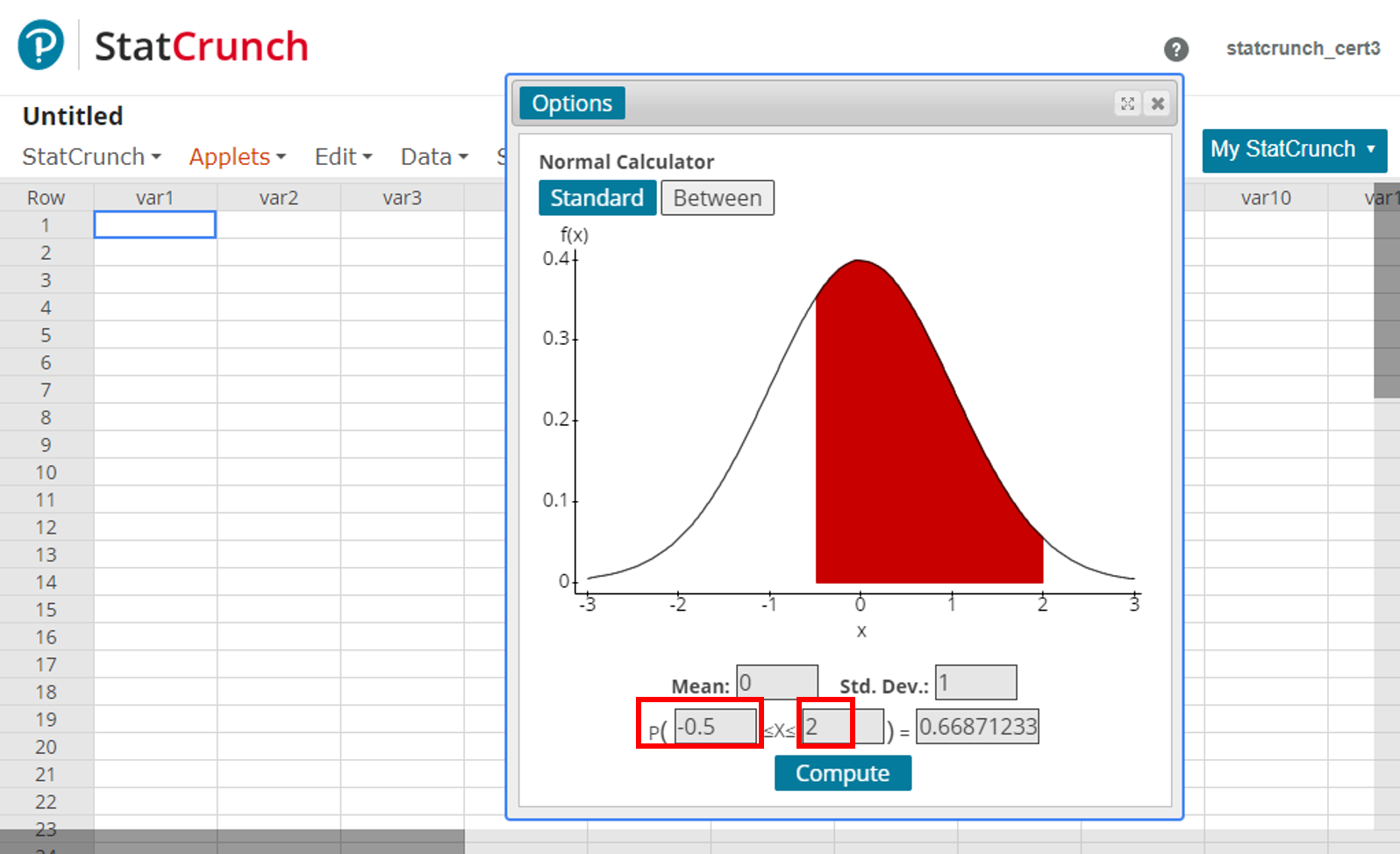This screenshot has width=1400, height=854.
Task: Click the Row header cell
Action: point(46,197)
